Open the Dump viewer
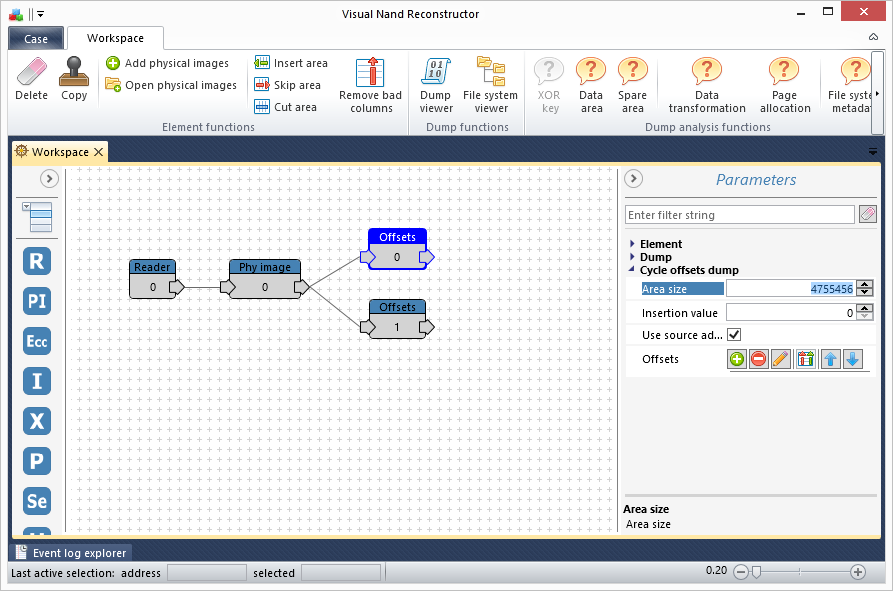This screenshot has width=893, height=591. 436,85
